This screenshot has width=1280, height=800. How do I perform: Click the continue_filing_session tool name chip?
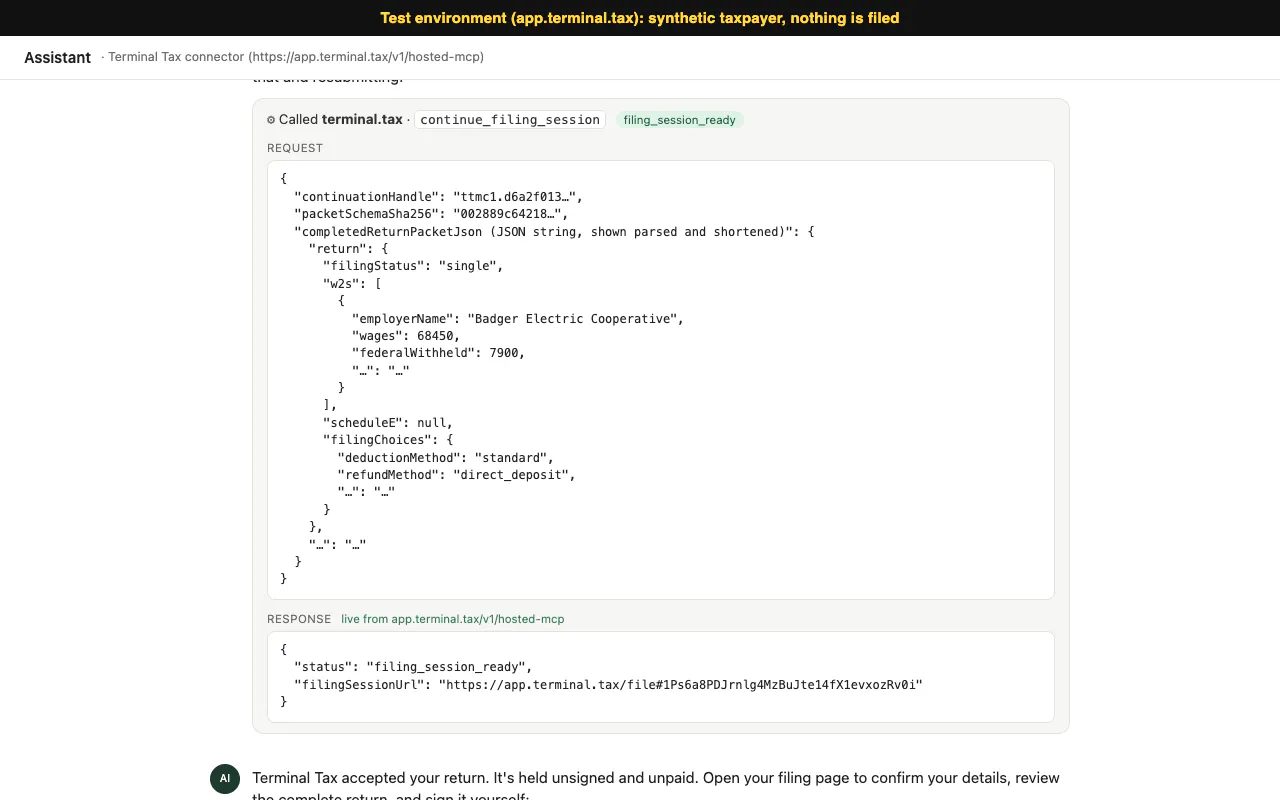pyautogui.click(x=510, y=119)
